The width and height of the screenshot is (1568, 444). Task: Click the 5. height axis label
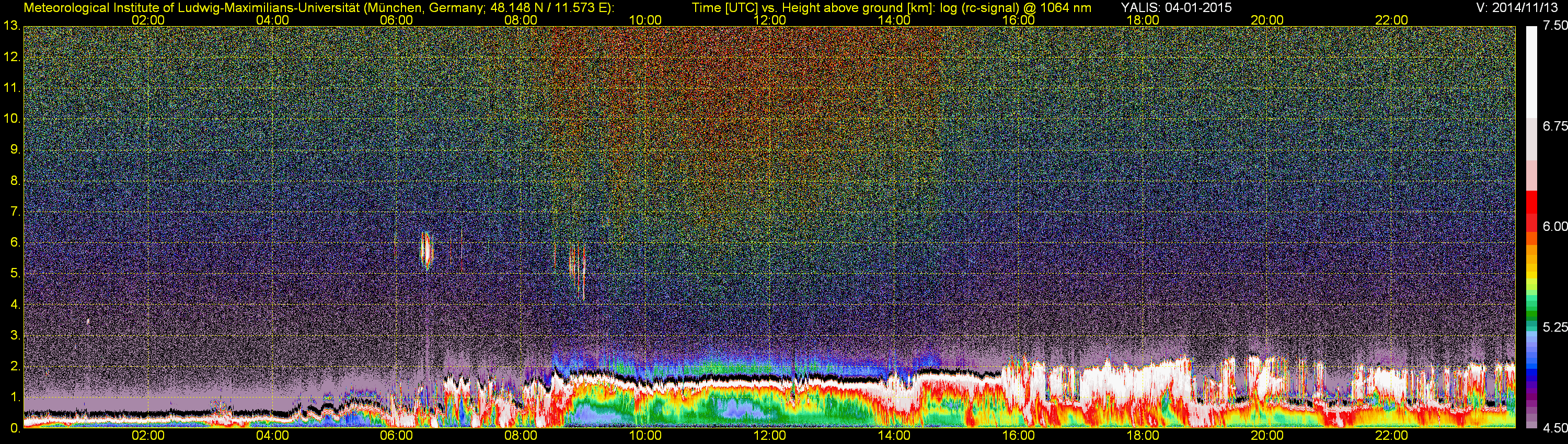coord(15,274)
